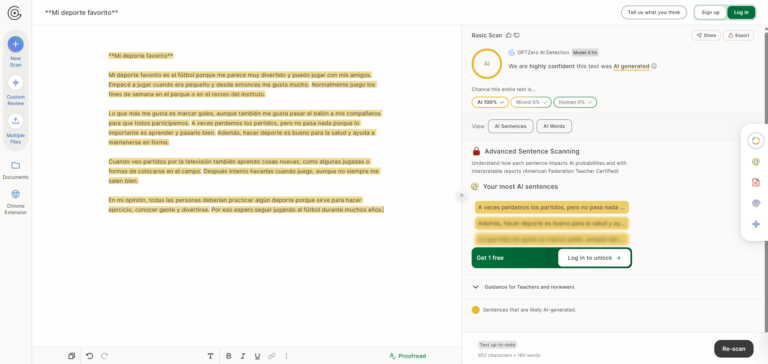Click the Export button
Image resolution: width=768 pixels, height=364 pixels.
pyautogui.click(x=739, y=35)
